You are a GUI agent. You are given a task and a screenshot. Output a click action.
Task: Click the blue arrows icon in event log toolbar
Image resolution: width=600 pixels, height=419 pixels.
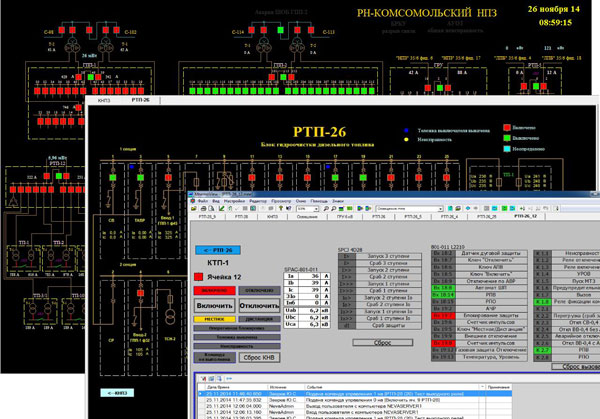229,378
